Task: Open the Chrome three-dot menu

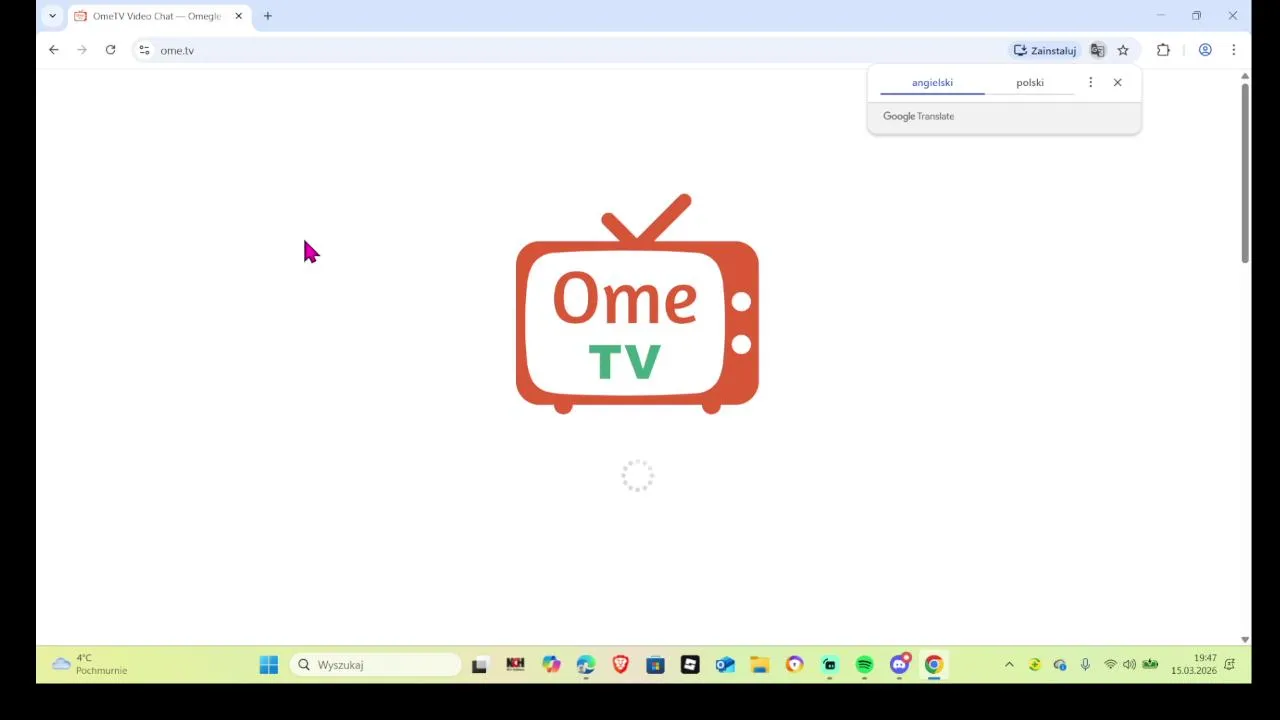Action: (x=1233, y=50)
